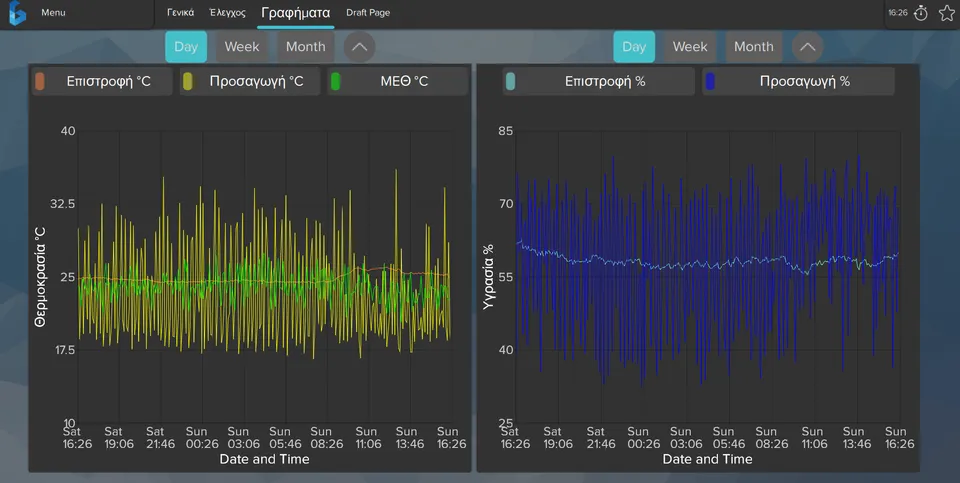Switch to the Έλεγχος tab

pos(227,12)
